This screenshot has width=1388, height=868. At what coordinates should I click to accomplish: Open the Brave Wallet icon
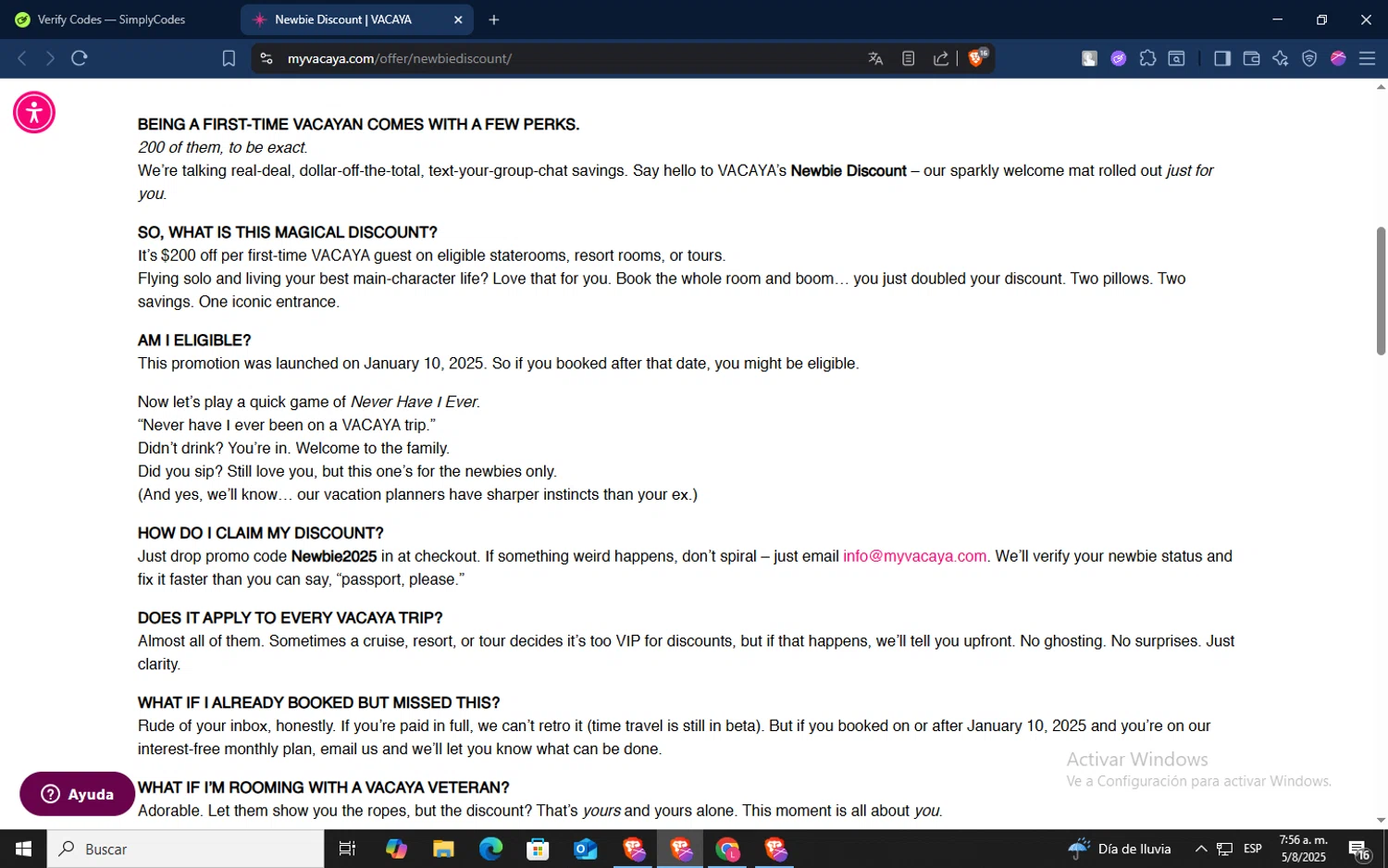pyautogui.click(x=1251, y=58)
